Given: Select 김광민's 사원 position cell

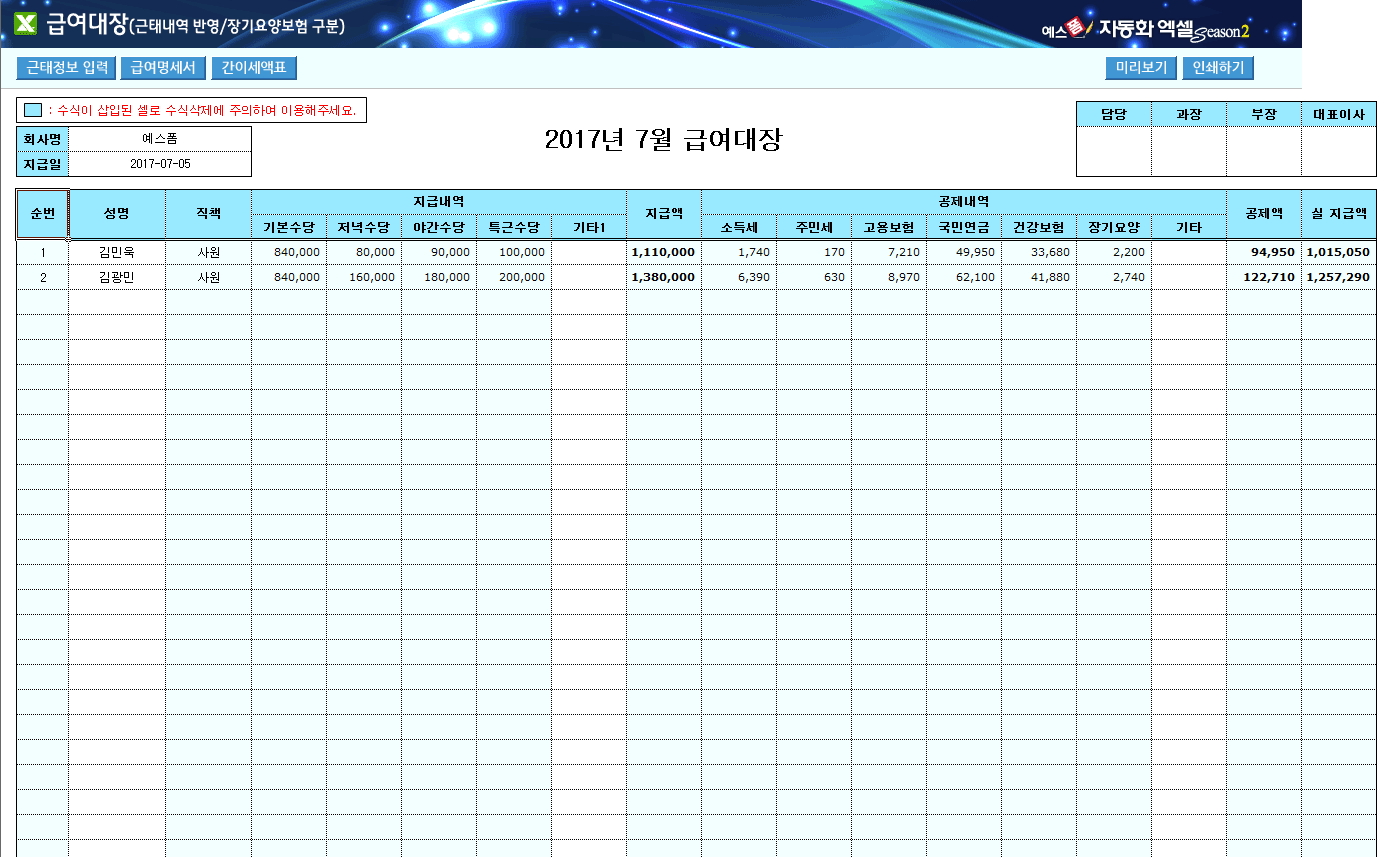Looking at the screenshot, I should point(208,277).
